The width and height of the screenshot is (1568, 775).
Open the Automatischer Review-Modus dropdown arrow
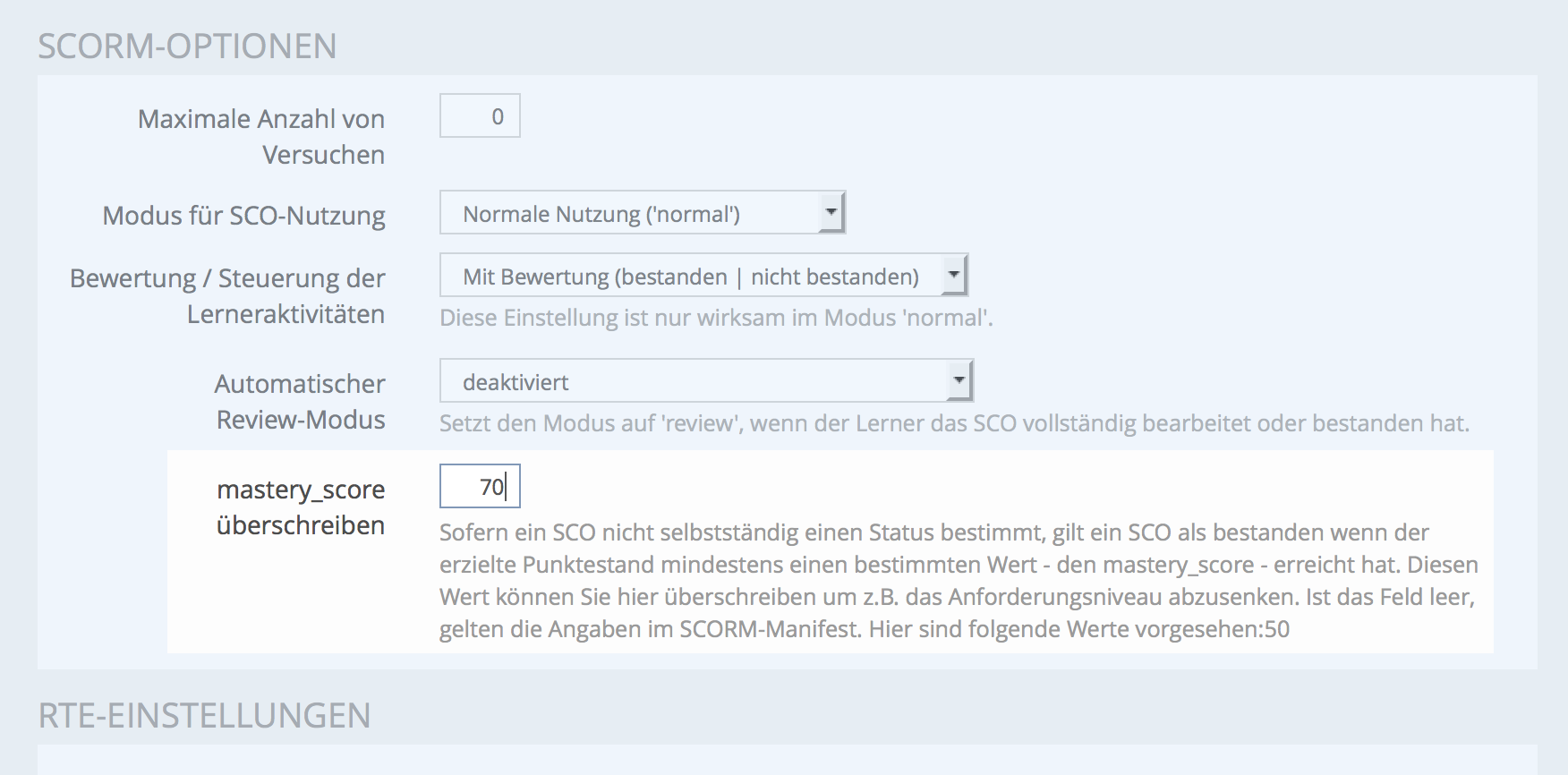(x=959, y=381)
